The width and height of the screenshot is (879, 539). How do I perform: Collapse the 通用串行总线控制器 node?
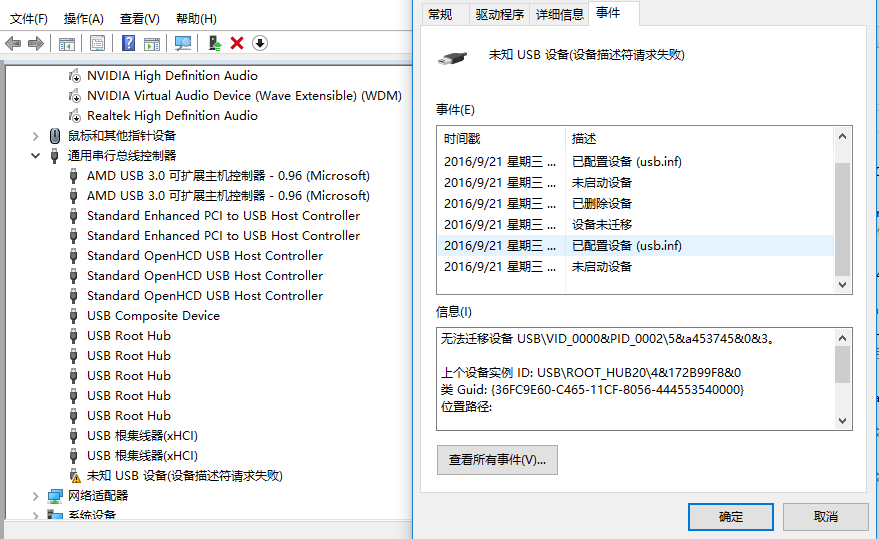(x=35, y=155)
